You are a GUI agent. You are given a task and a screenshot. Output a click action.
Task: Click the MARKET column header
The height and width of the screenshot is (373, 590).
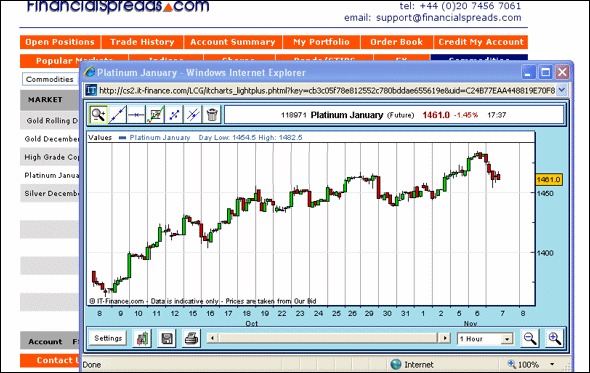[x=45, y=99]
